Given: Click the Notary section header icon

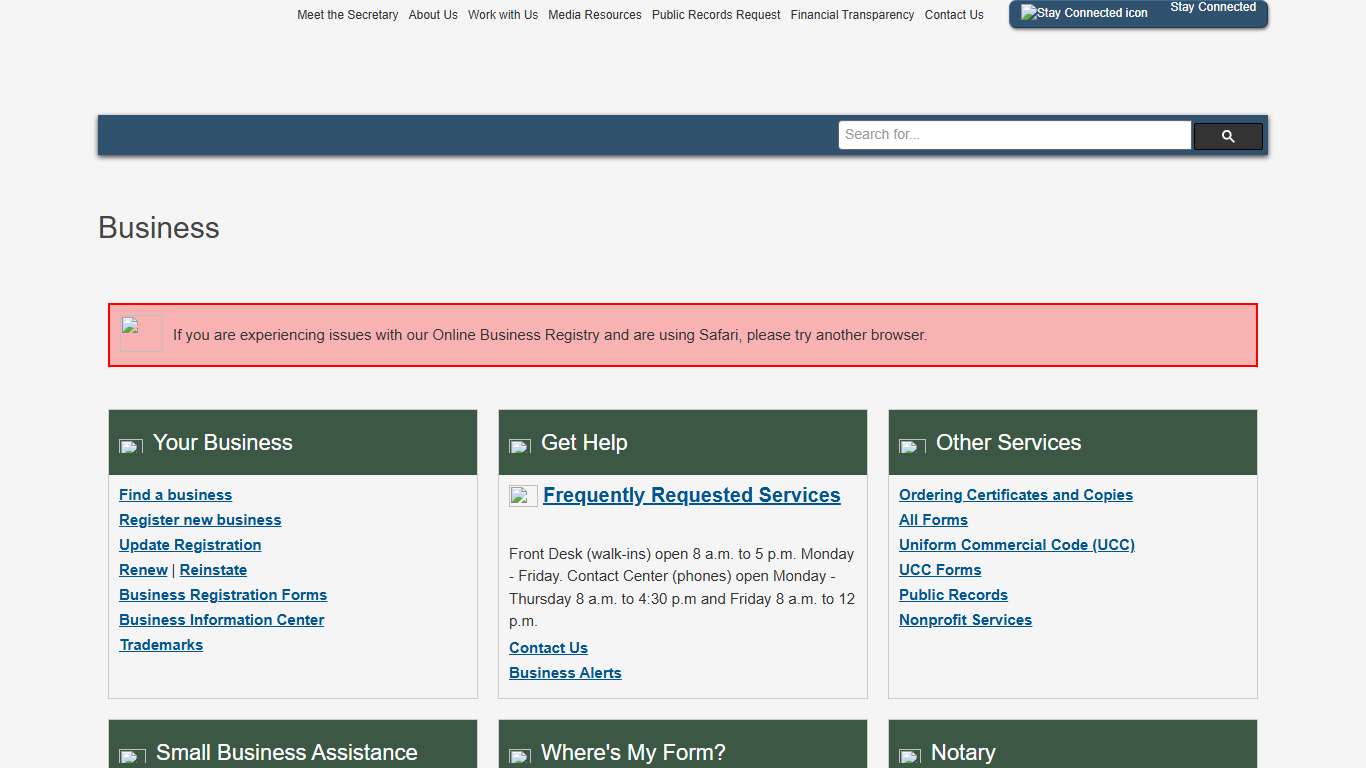Looking at the screenshot, I should click(x=909, y=756).
